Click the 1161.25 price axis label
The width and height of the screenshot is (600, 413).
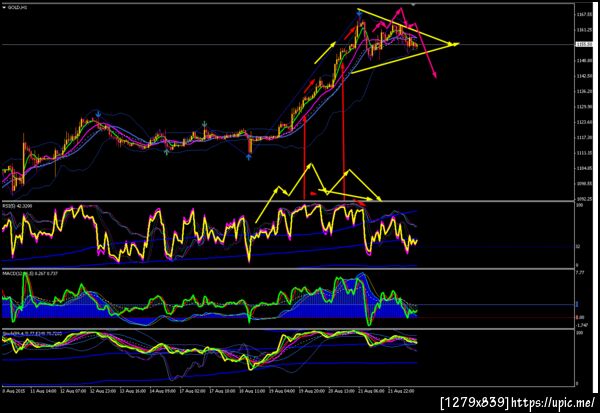(x=582, y=29)
